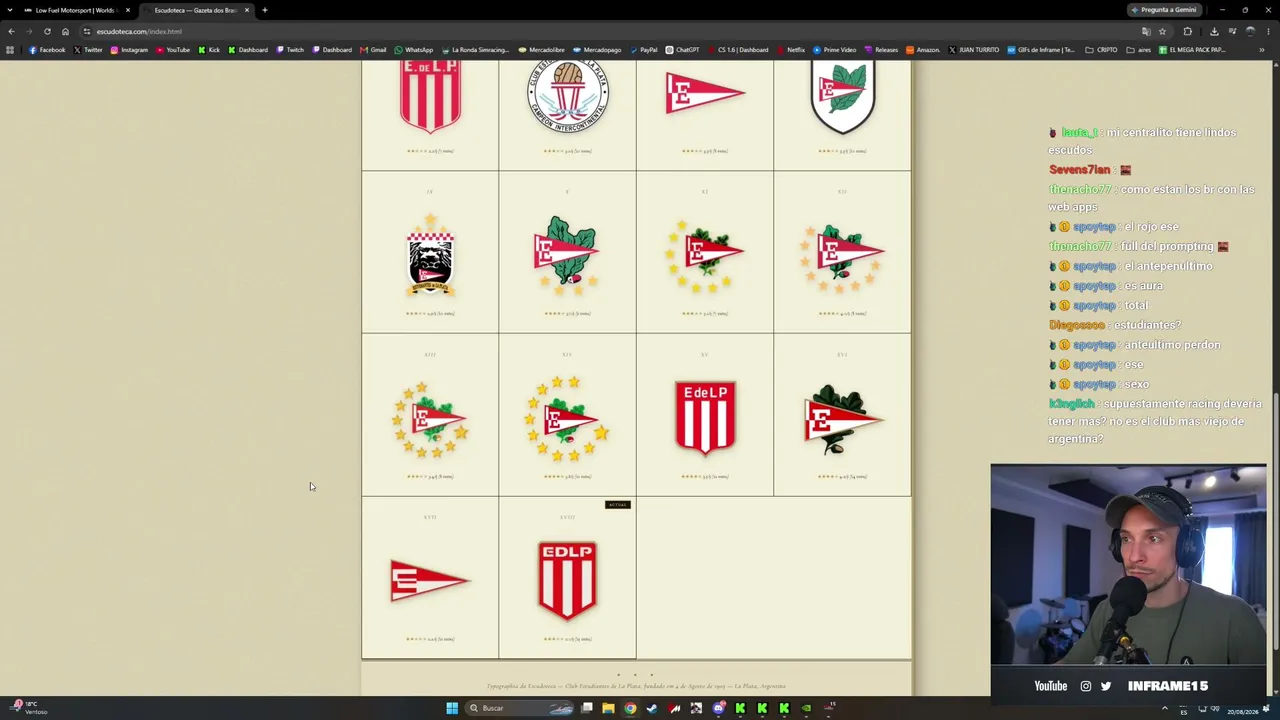Screen dimensions: 1280x720
Task: Close the Escudoteca tab
Action: click(x=247, y=10)
